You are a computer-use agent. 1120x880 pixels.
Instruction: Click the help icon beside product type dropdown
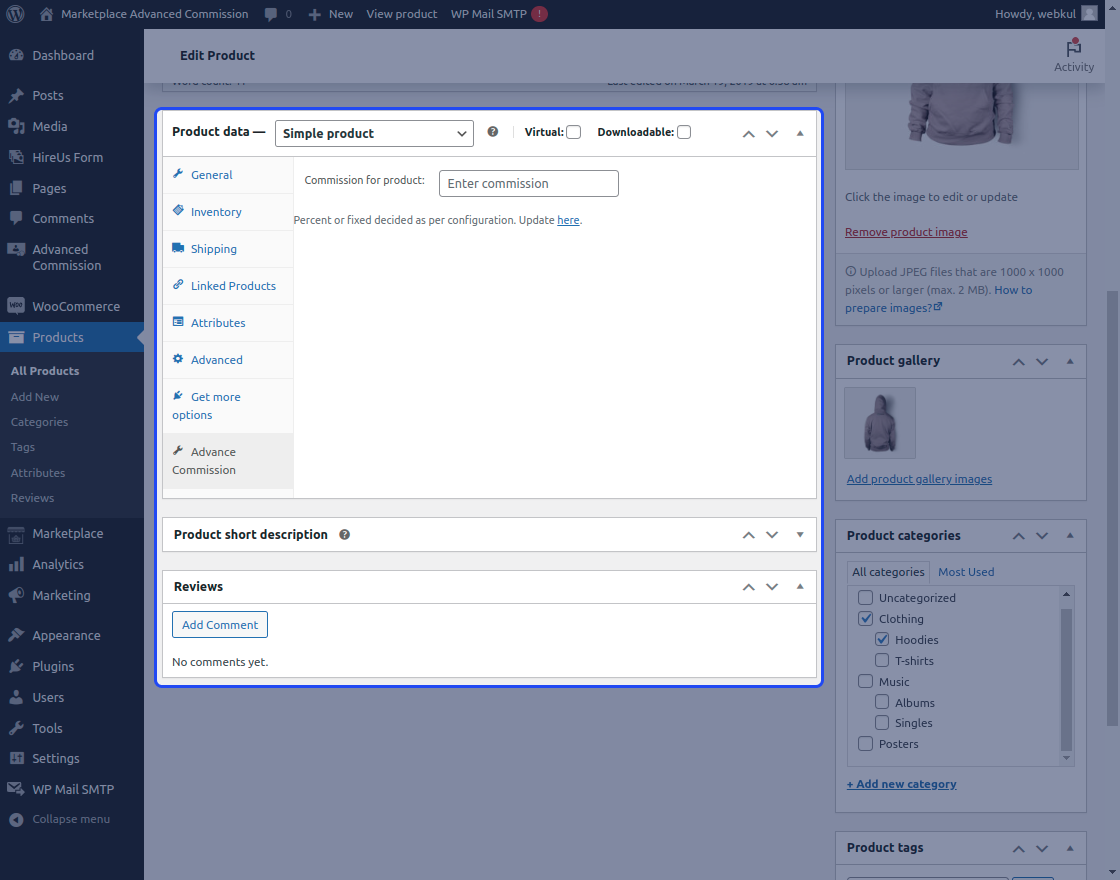click(493, 131)
